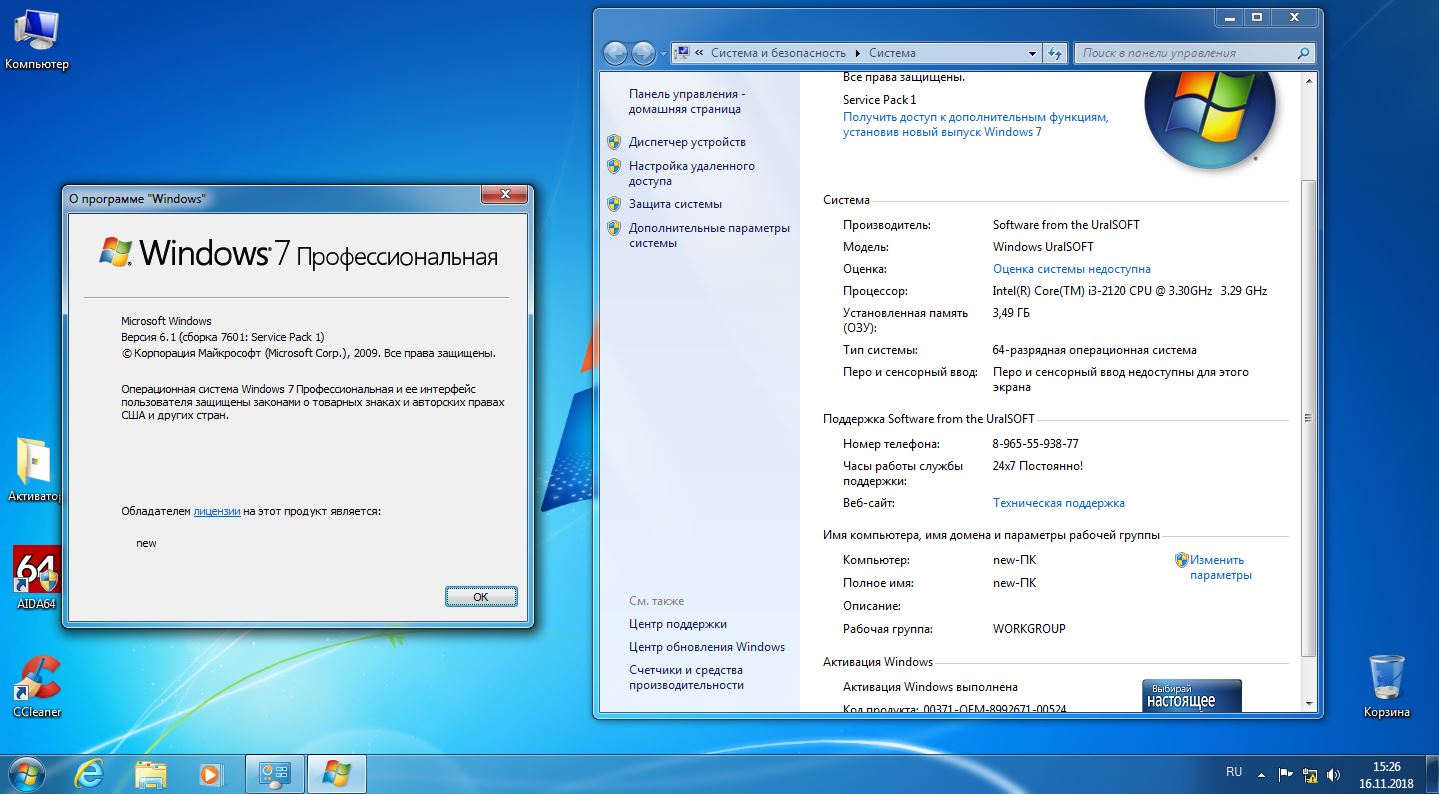Viewport: 1439px width, 794px height.
Task: Click Получить доступ к дополнительным функциям link
Action: (x=976, y=124)
